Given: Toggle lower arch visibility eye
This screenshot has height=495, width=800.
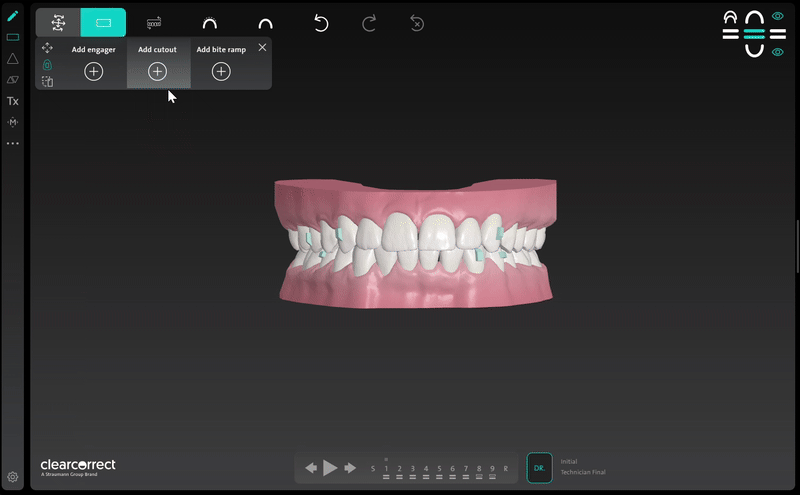Looking at the screenshot, I should coord(778,52).
